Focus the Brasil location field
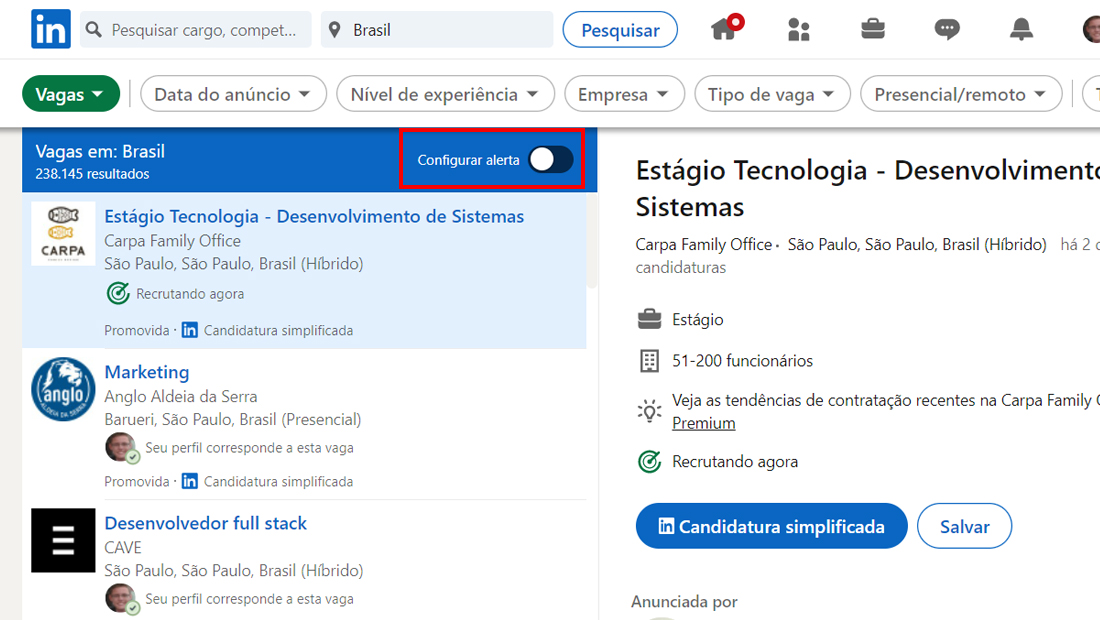Image resolution: width=1100 pixels, height=620 pixels. 437,29
